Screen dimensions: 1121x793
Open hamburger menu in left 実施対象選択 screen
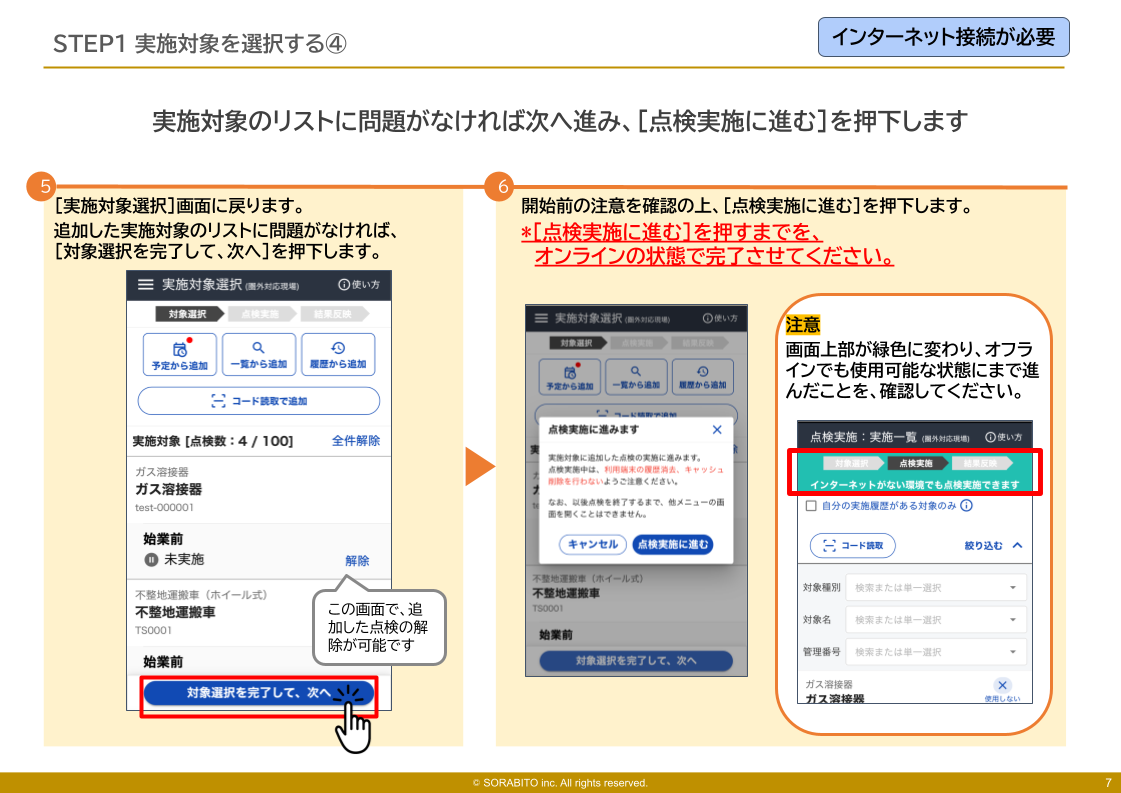[x=146, y=285]
